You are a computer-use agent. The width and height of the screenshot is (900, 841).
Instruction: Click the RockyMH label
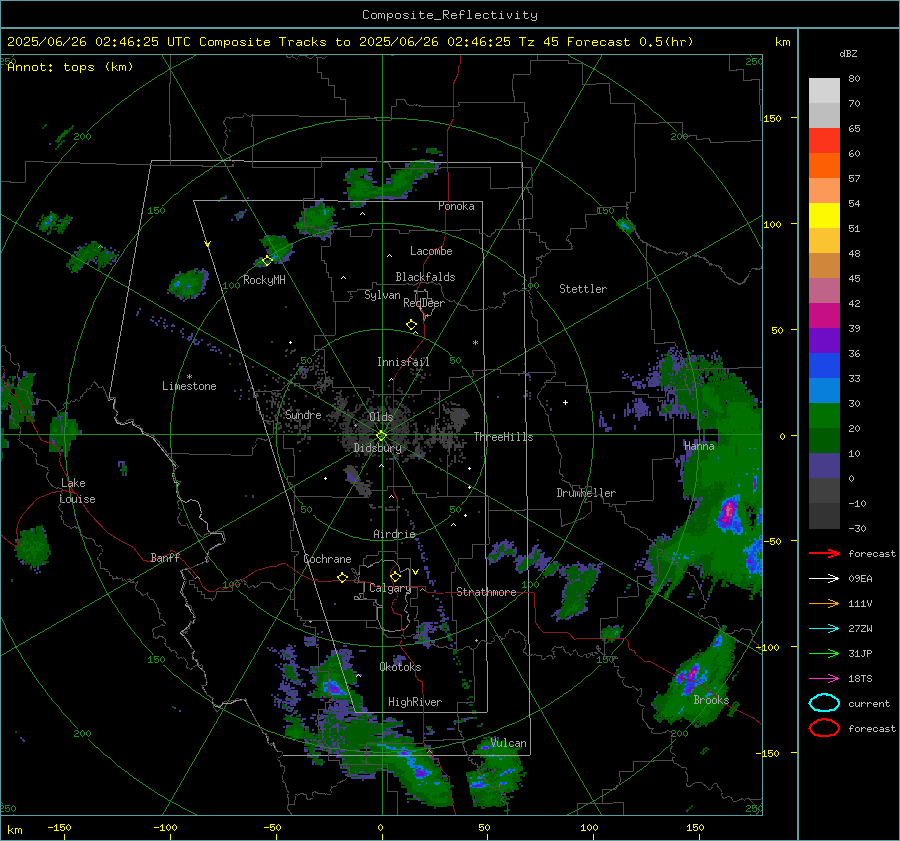coord(264,280)
